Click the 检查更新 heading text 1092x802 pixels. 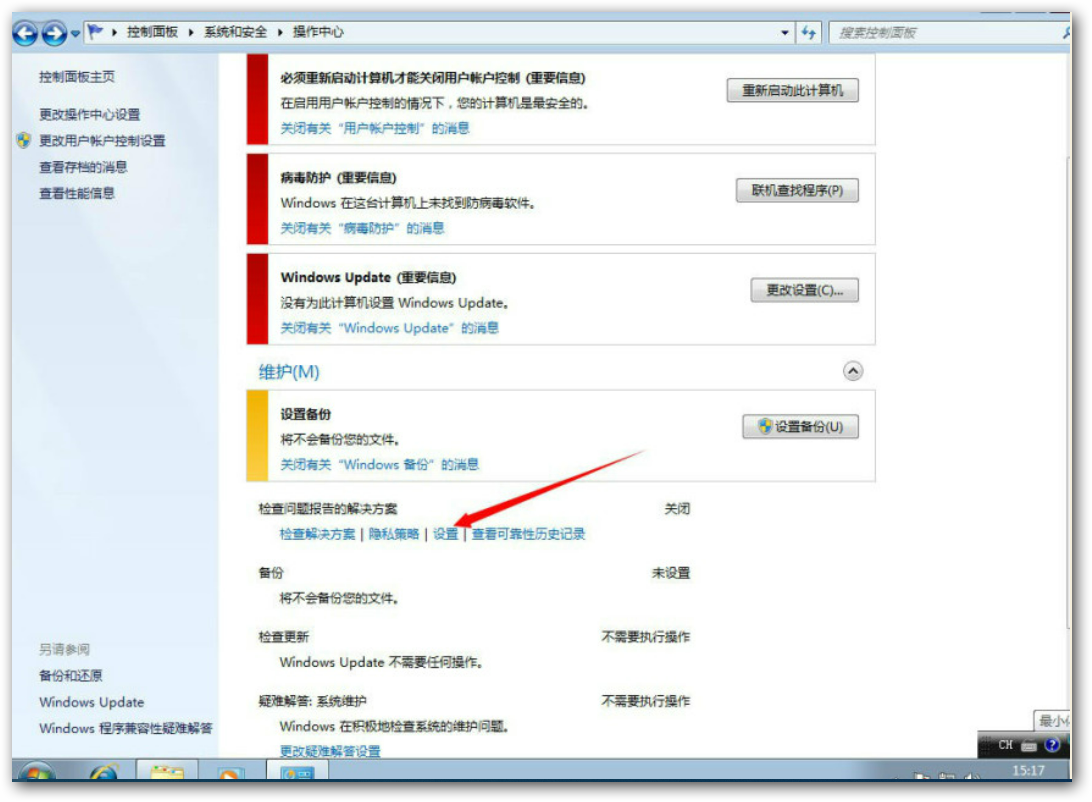283,637
